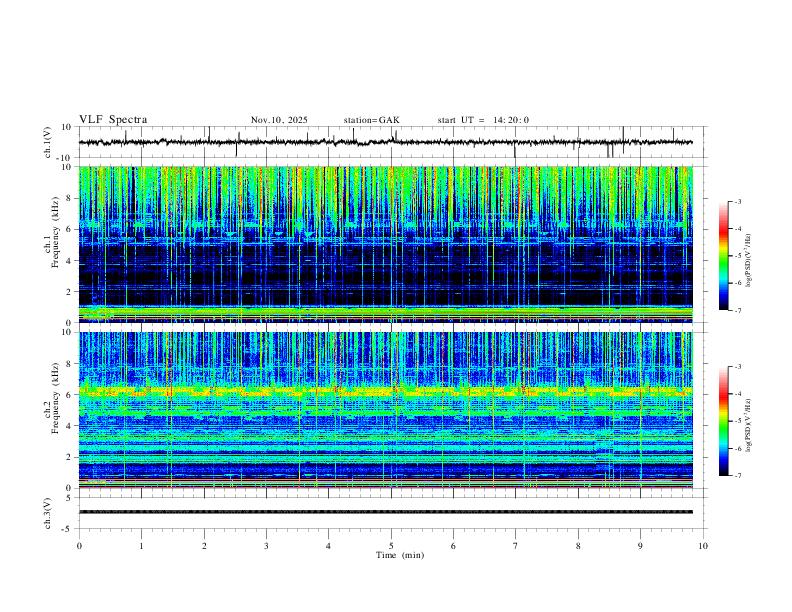This screenshot has width=792, height=612.
Task: Click the "3" tick on Time axis
Action: pos(266,546)
